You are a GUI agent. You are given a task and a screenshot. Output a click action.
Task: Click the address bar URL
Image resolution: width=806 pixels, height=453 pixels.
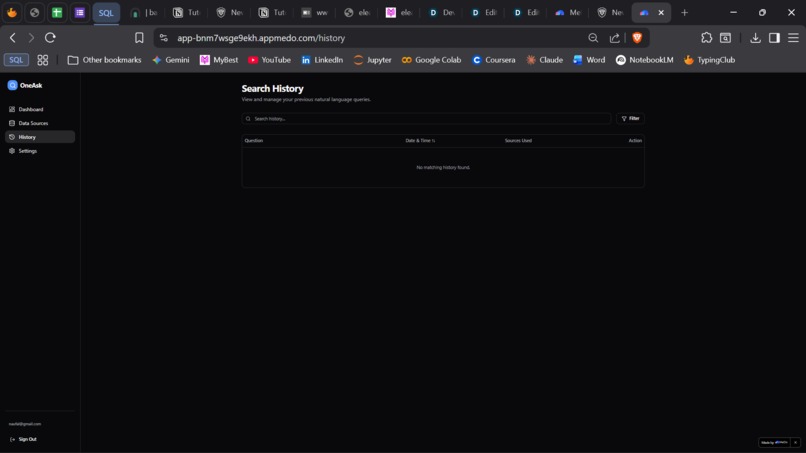click(x=261, y=38)
